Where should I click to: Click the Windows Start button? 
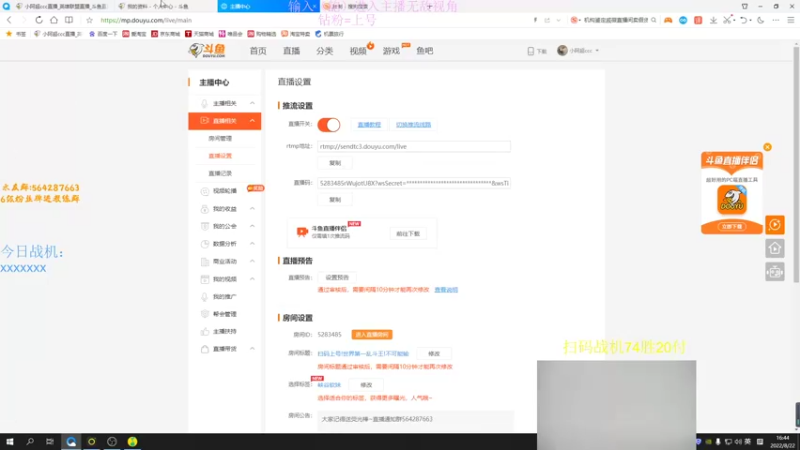[9, 441]
